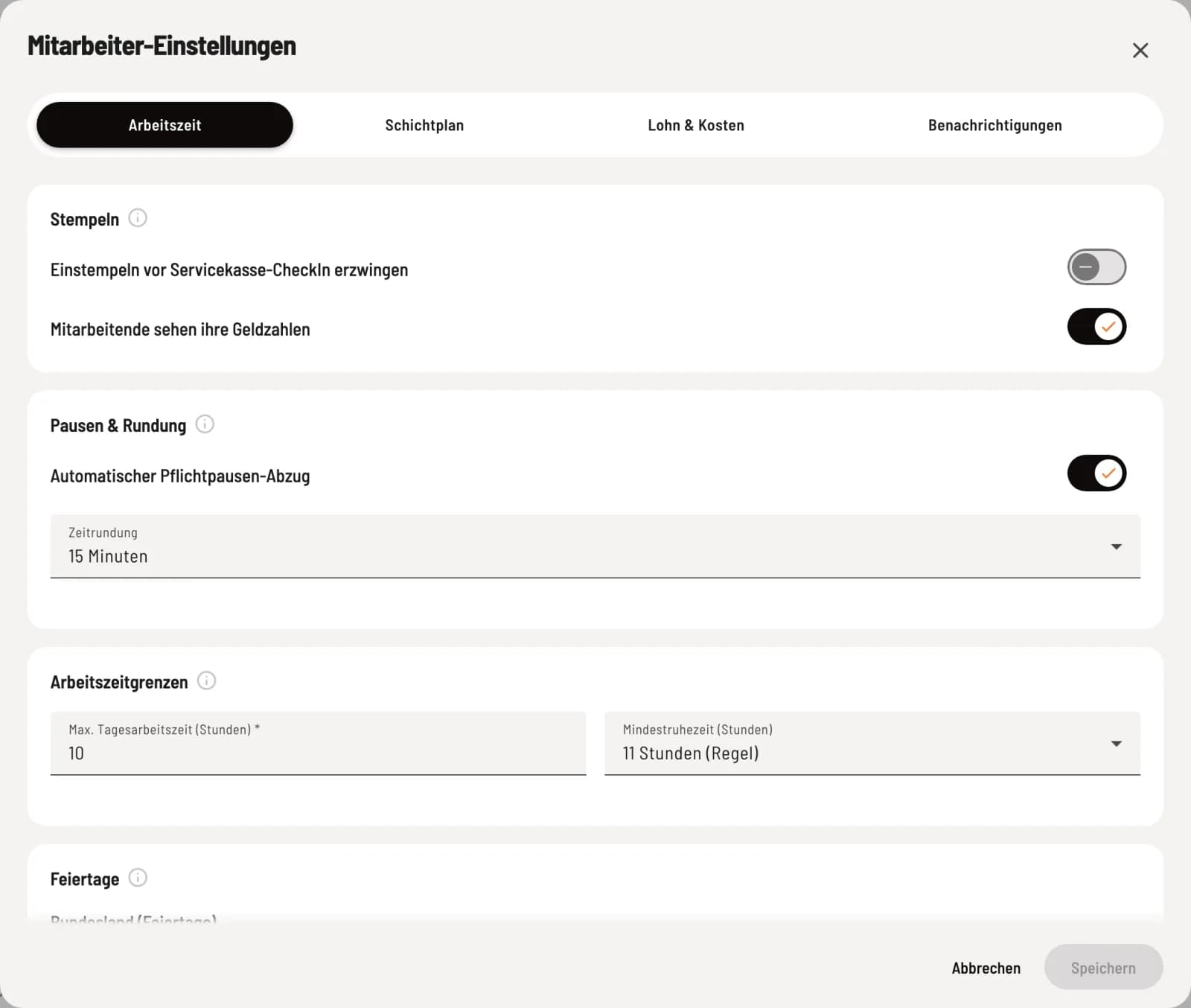Image resolution: width=1191 pixels, height=1008 pixels.
Task: Open the Zeitrundung dropdown
Action: (x=595, y=546)
